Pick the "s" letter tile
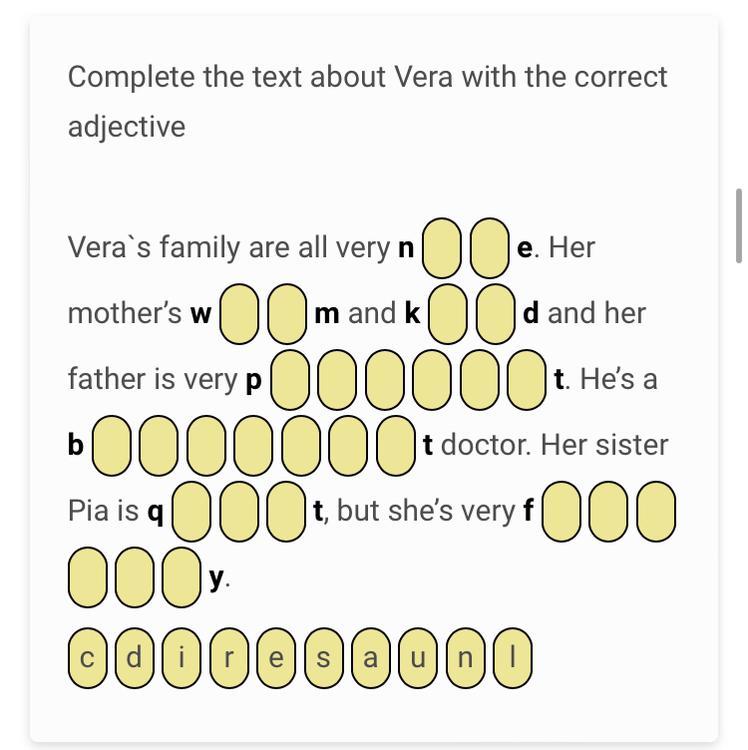Screen dimensions: 748x750 tap(324, 659)
